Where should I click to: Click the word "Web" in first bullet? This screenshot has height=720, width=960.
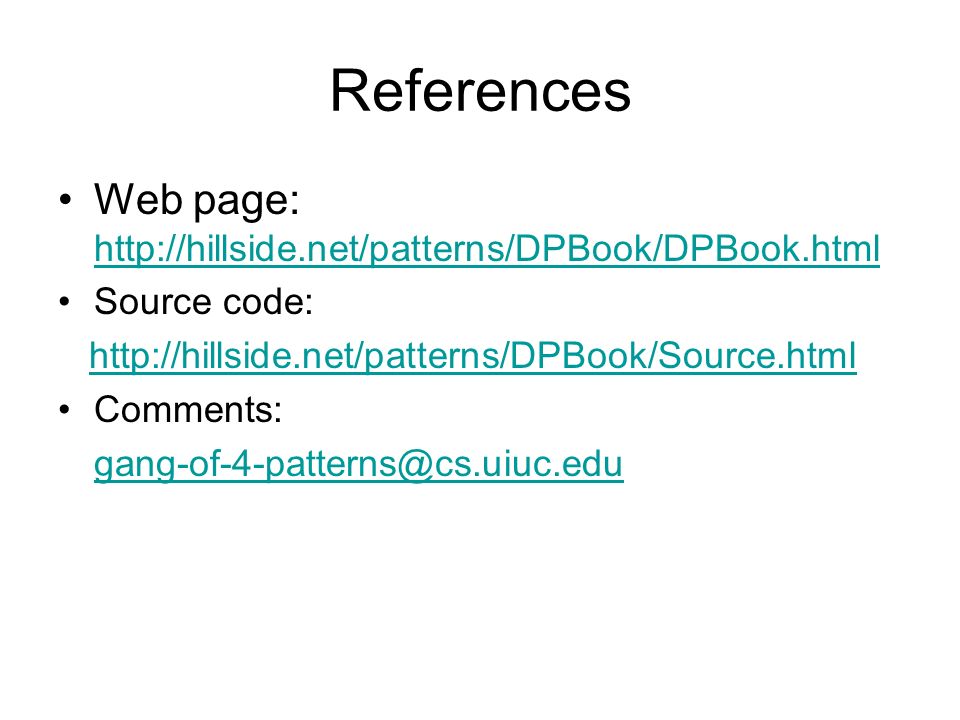pyautogui.click(x=139, y=198)
